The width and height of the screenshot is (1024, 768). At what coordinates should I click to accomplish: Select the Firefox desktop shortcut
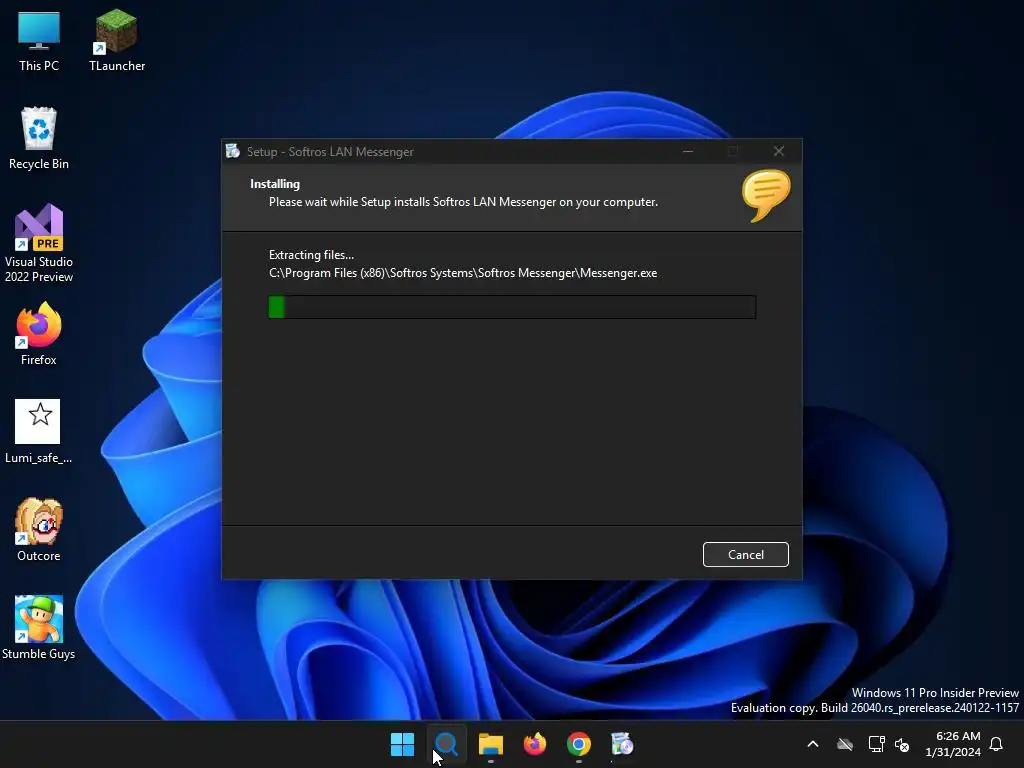(39, 334)
